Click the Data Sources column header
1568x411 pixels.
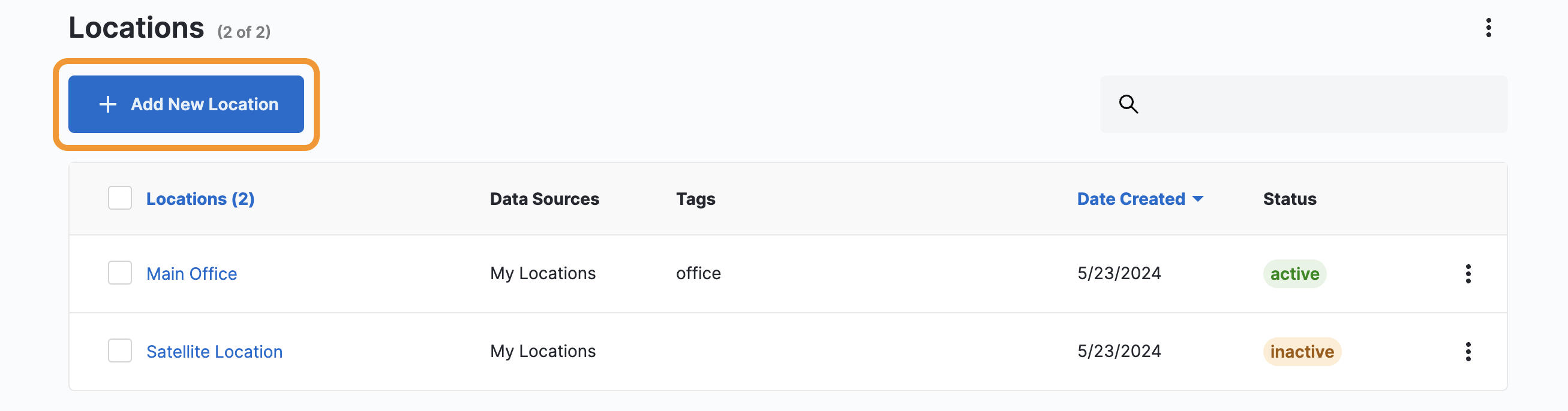[x=544, y=200]
